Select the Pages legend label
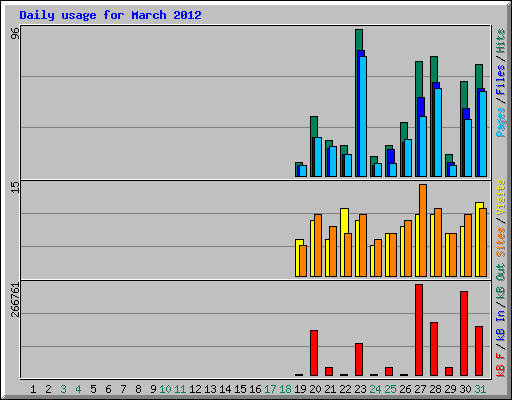 pyautogui.click(x=500, y=122)
